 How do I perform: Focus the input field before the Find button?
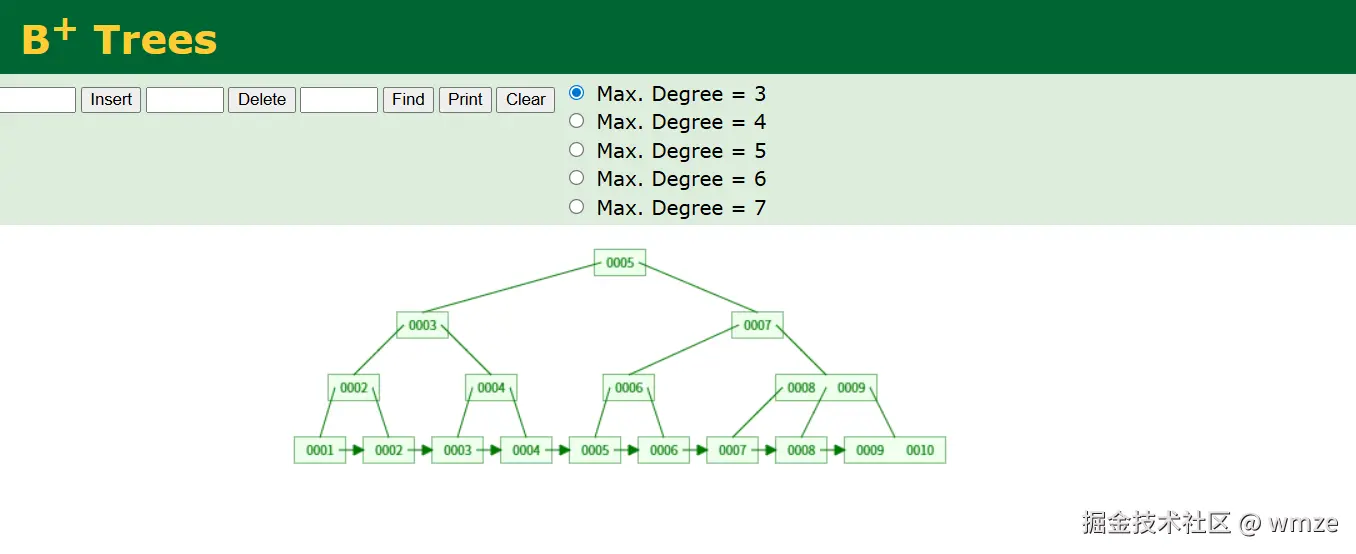point(339,100)
